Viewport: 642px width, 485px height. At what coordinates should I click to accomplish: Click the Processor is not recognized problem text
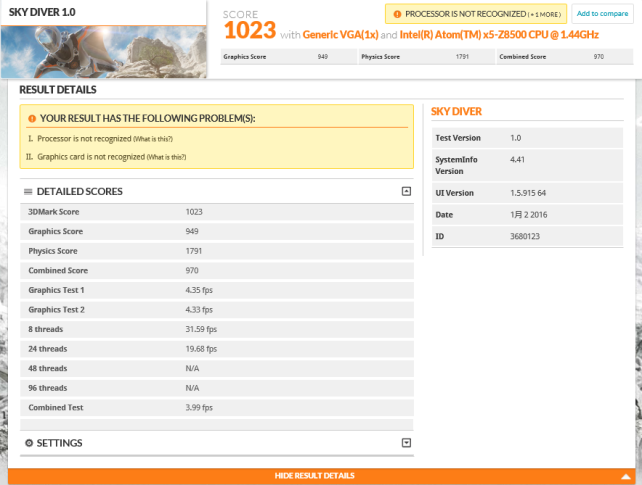pos(84,139)
